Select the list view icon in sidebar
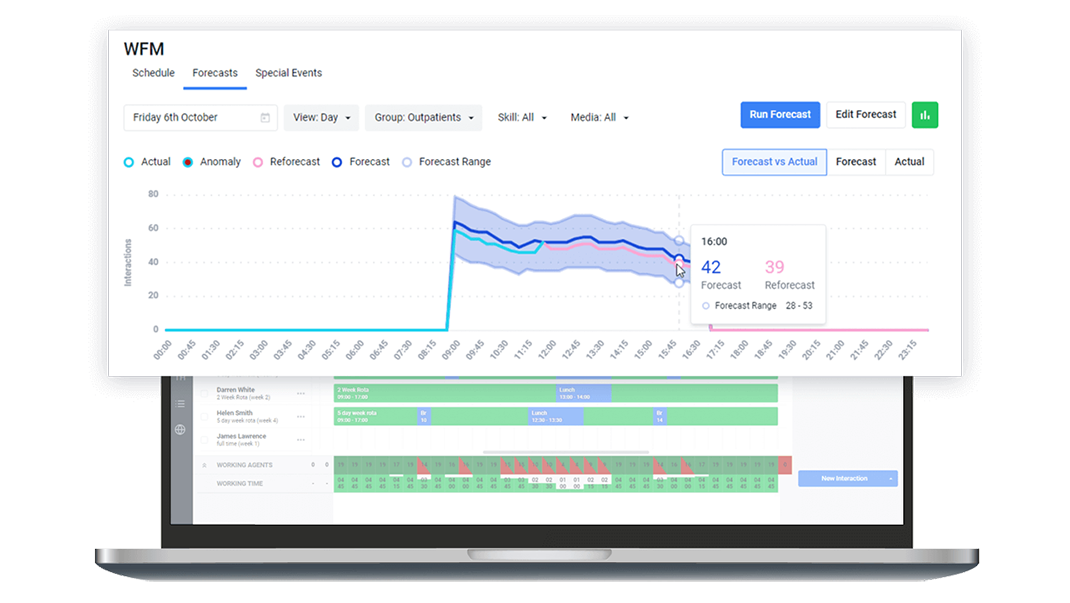Screen dimensions: 1070x603 point(180,403)
